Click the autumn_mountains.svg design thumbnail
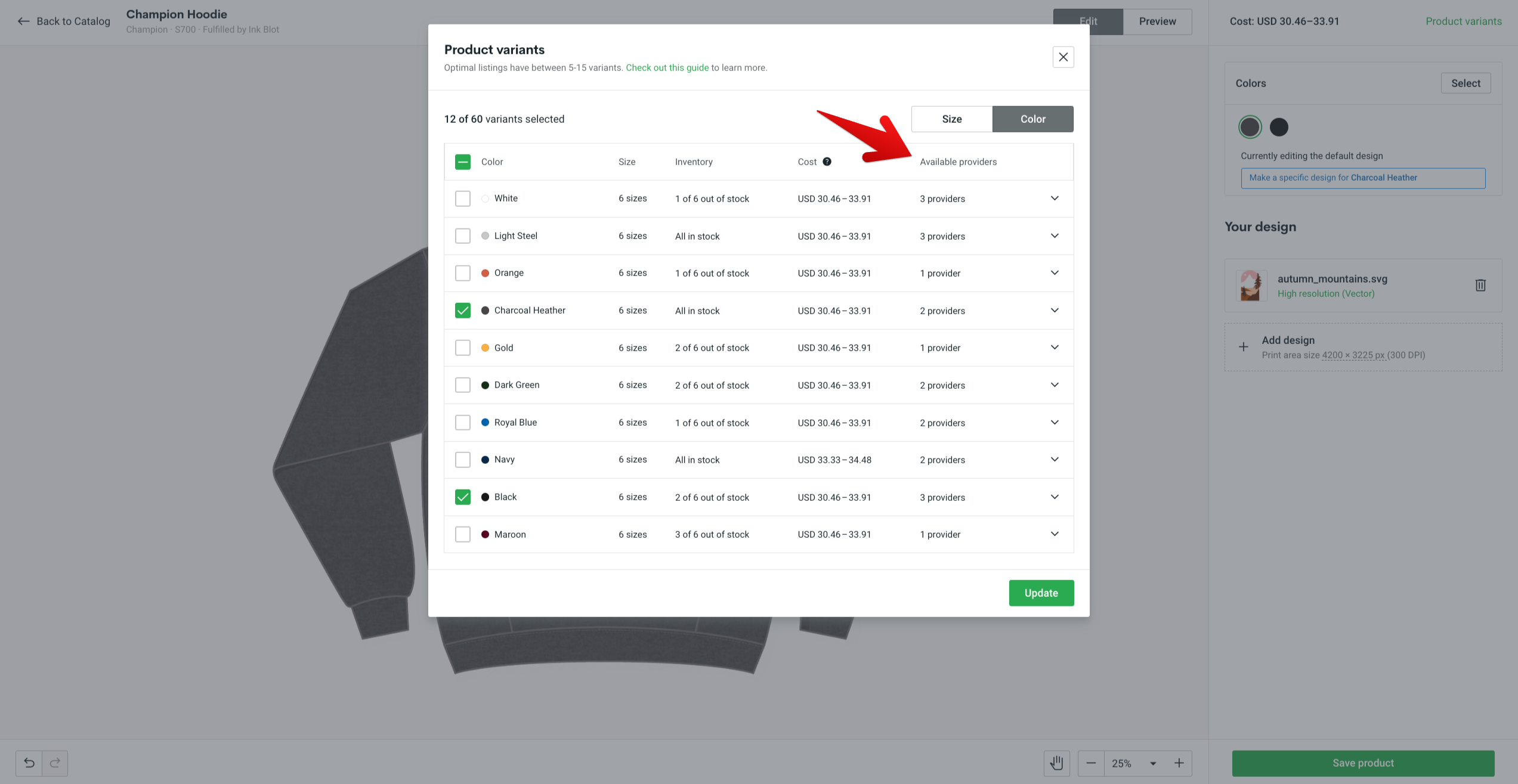This screenshot has width=1518, height=784. pyautogui.click(x=1251, y=286)
